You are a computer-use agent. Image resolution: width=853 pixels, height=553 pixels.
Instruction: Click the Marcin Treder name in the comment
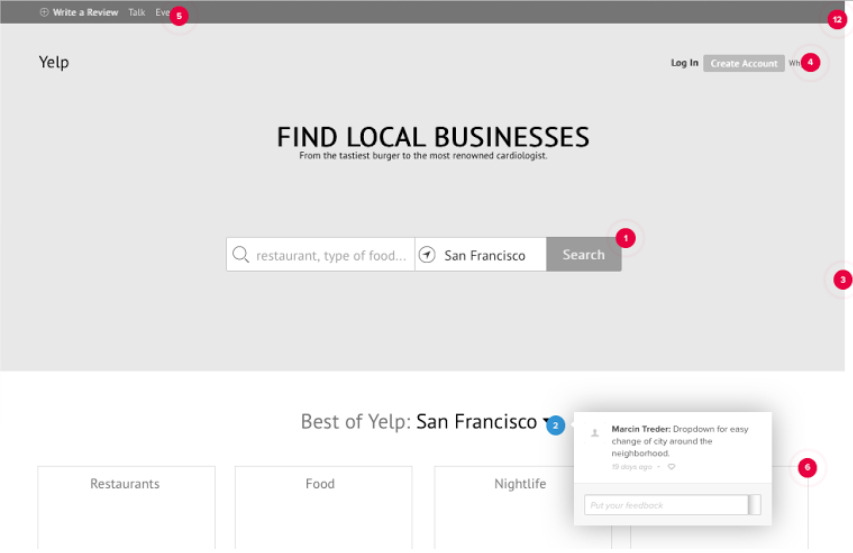click(x=641, y=429)
